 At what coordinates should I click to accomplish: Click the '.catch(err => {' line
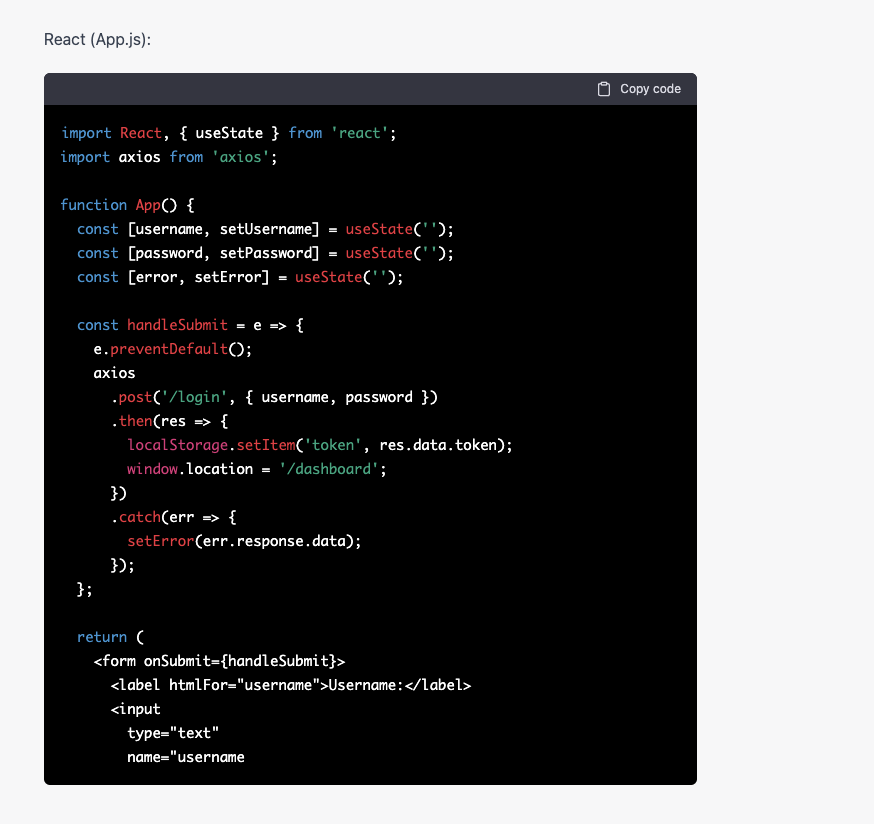click(x=174, y=517)
